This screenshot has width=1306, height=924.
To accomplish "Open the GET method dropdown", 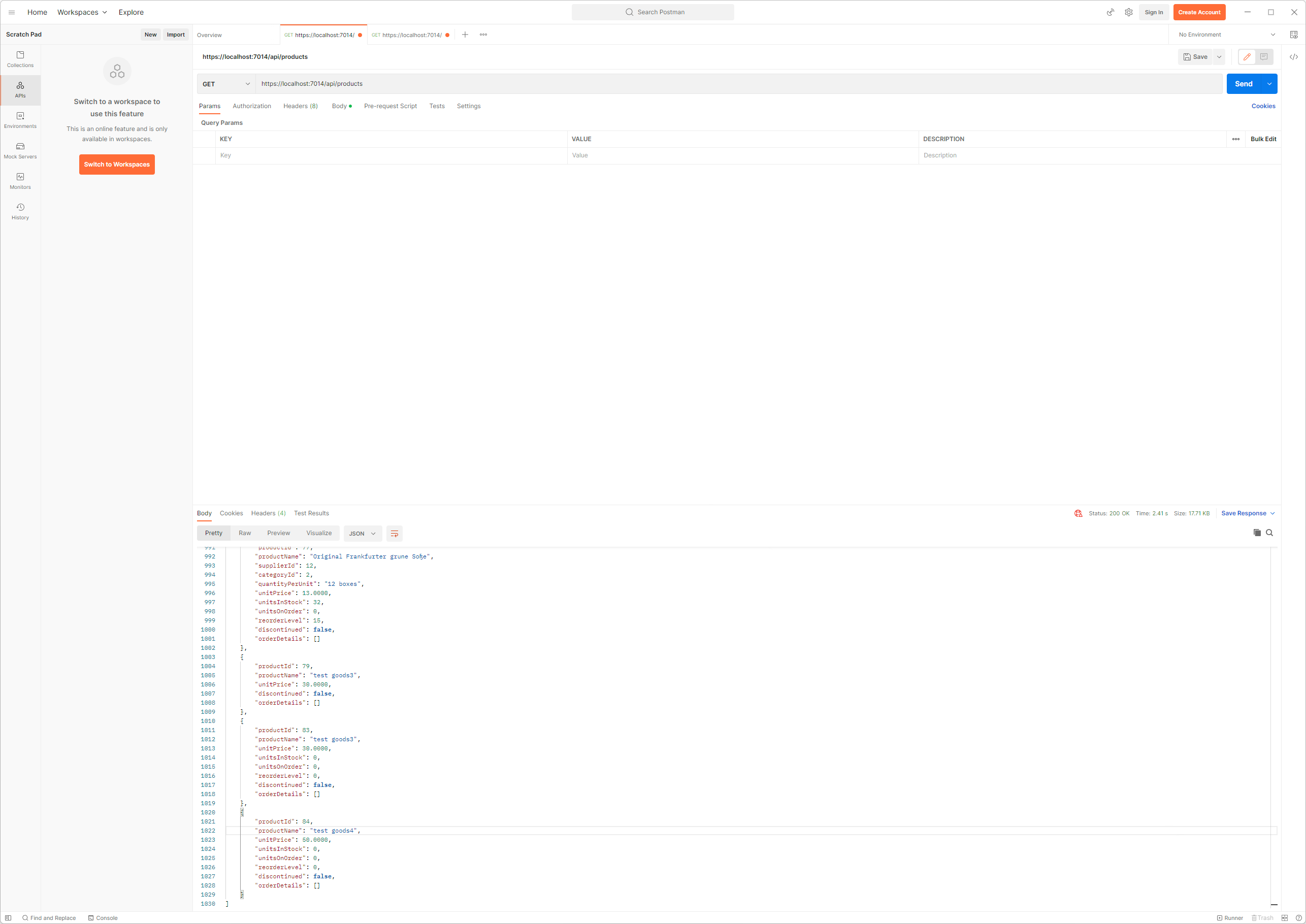I will click(226, 84).
